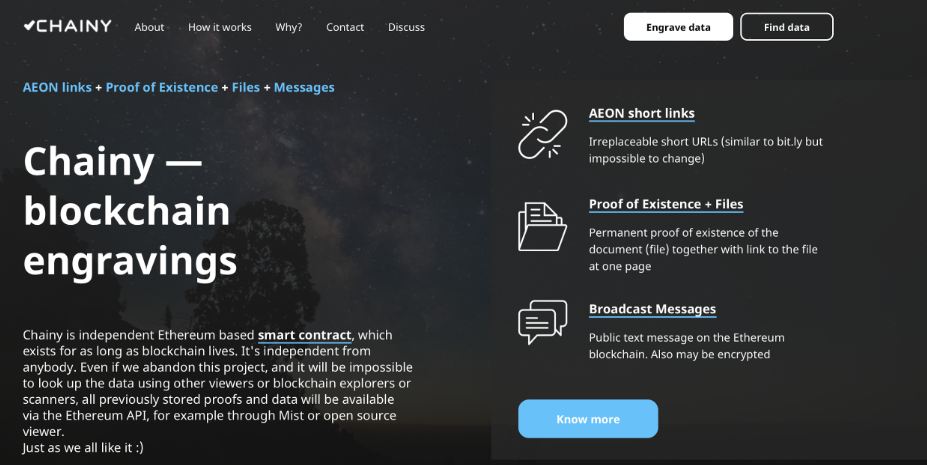Click Proof of Existence in the blue tagline
The image size is (927, 465).
click(162, 87)
